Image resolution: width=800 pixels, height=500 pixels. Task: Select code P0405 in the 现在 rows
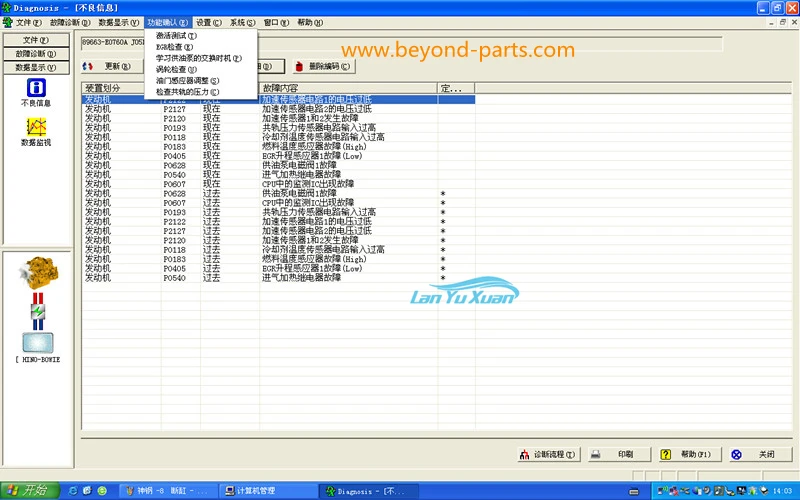pos(174,156)
